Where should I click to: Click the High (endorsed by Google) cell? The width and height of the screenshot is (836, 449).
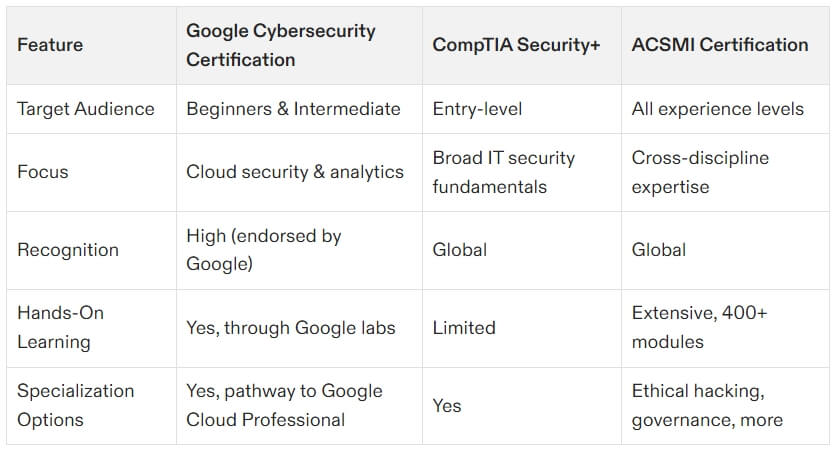click(x=264, y=250)
